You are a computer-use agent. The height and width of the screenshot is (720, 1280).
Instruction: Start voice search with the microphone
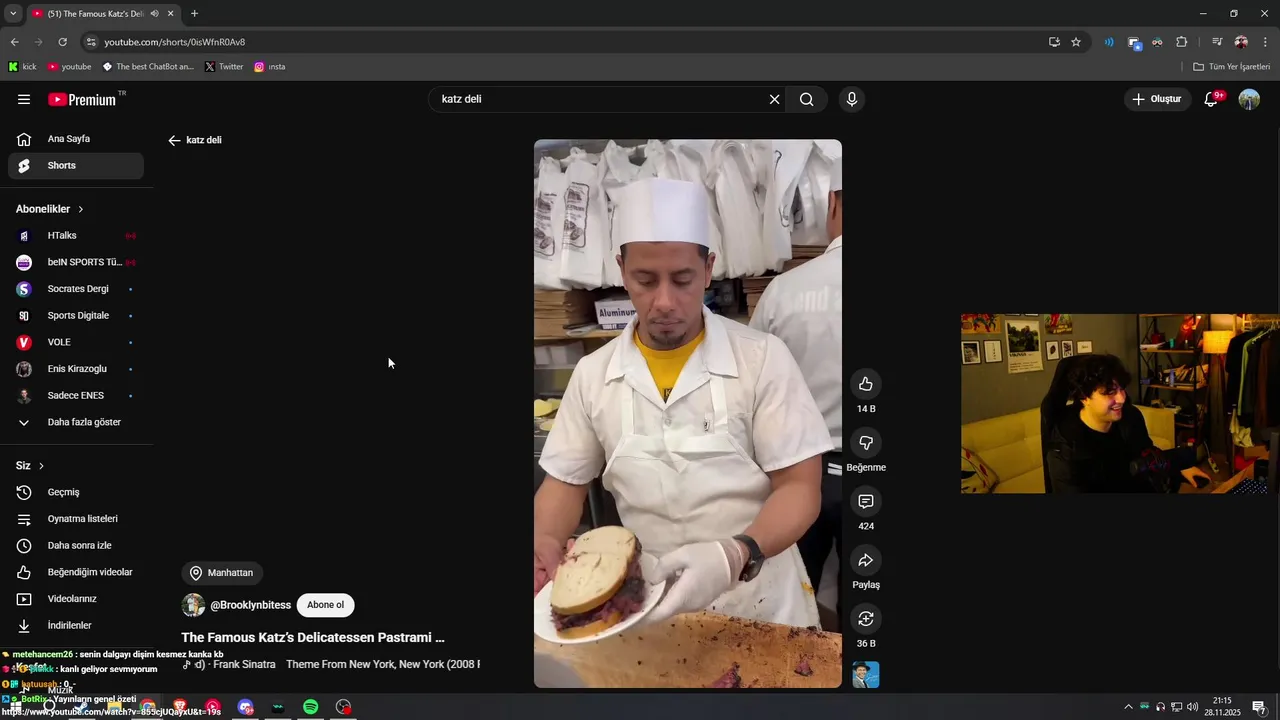pyautogui.click(x=852, y=99)
